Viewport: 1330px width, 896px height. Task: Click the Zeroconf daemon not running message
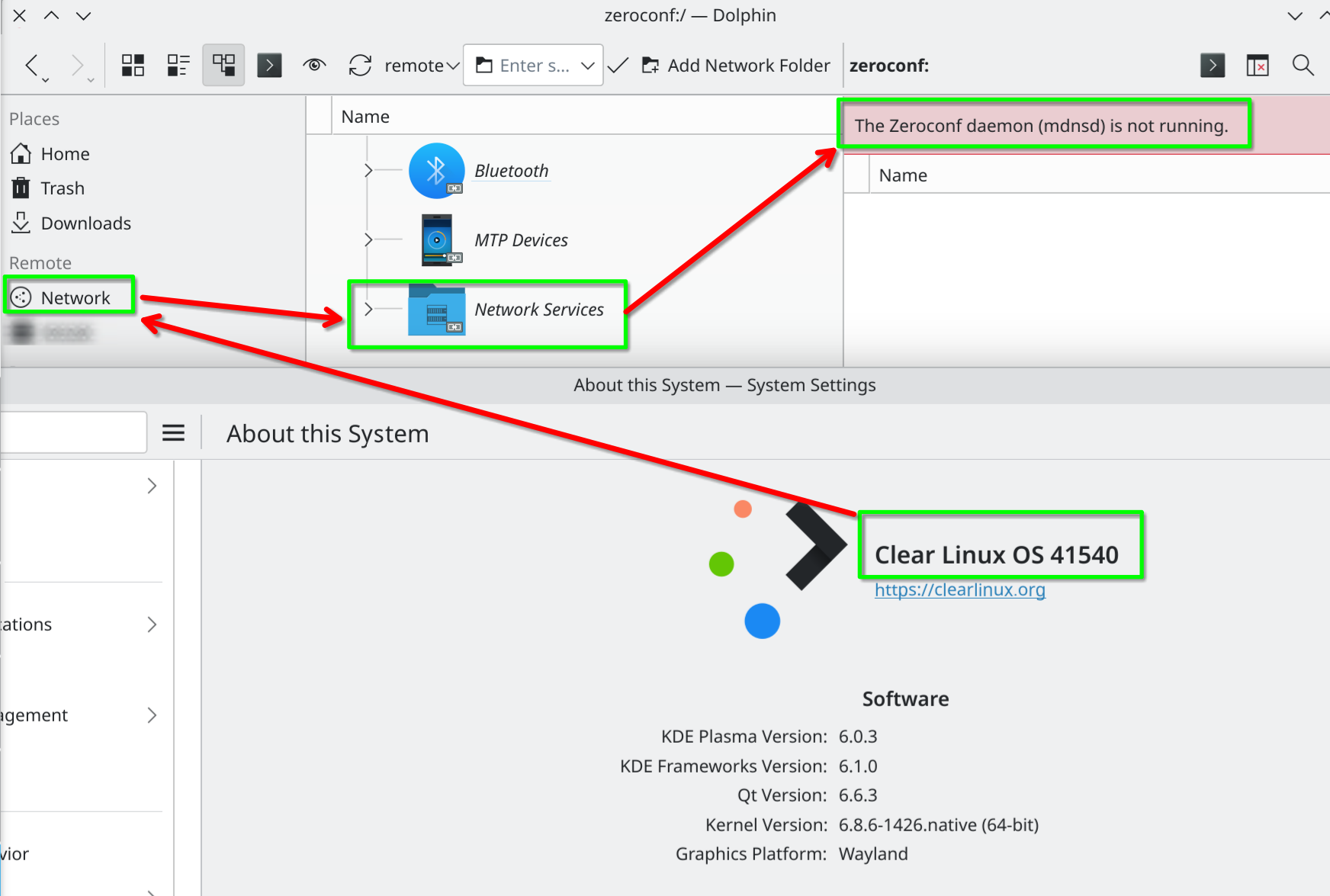1041,126
